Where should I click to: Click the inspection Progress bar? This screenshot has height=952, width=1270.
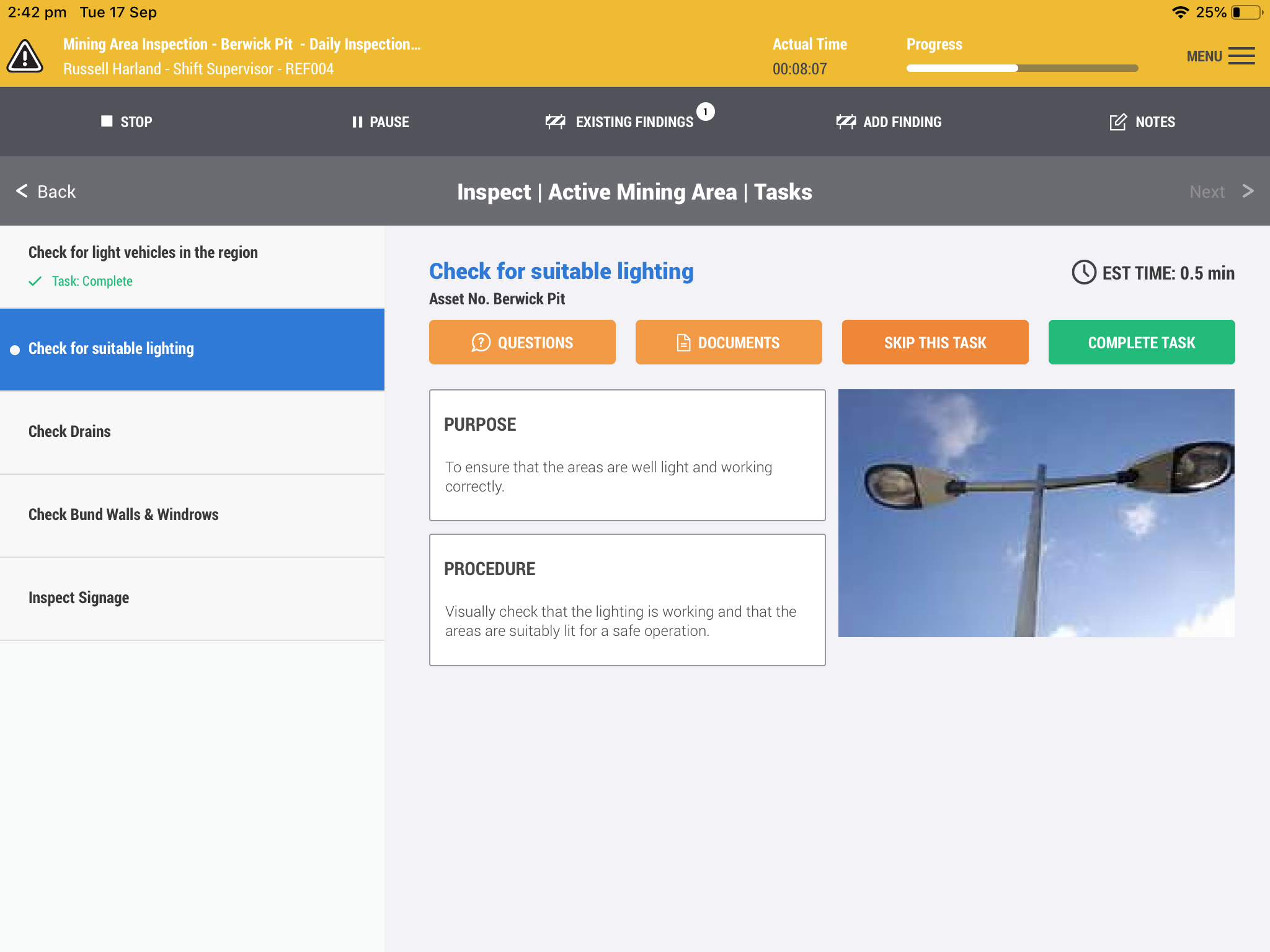point(1022,68)
